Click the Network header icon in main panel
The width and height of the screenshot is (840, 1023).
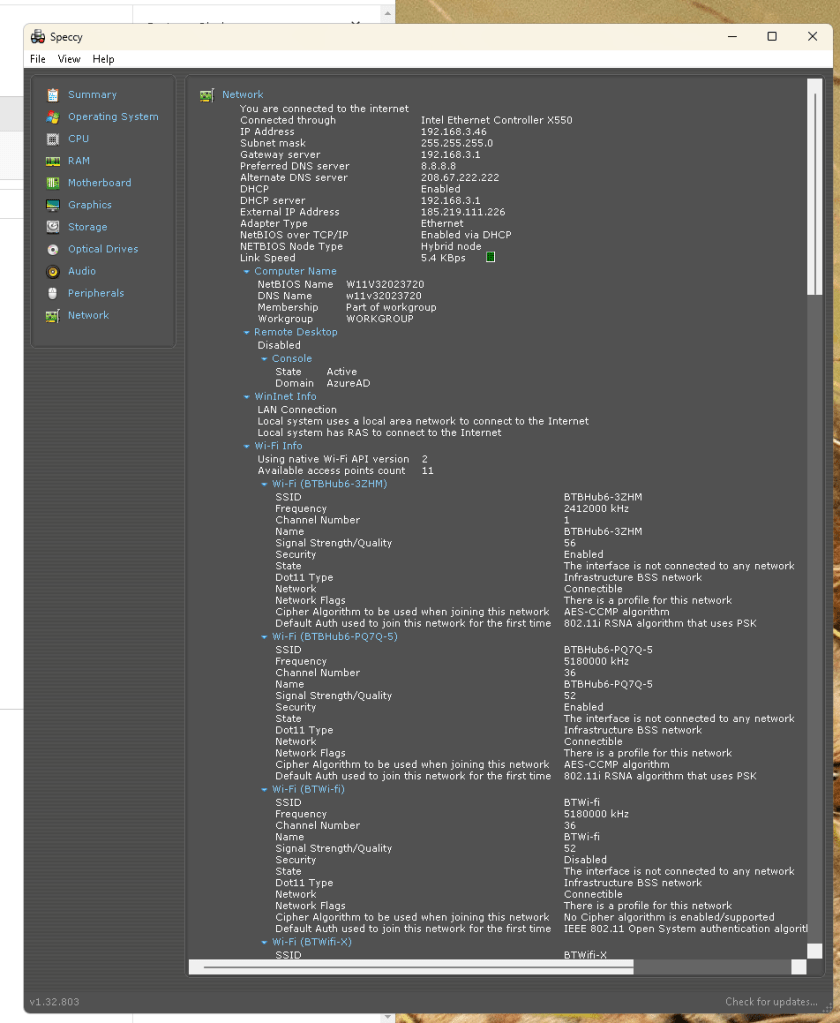click(207, 95)
